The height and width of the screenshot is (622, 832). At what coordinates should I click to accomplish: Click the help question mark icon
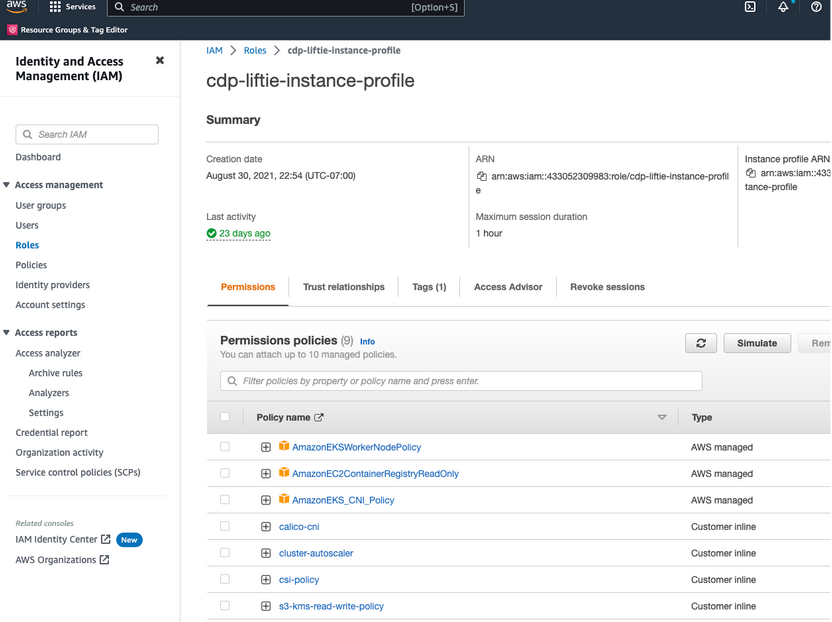816,7
